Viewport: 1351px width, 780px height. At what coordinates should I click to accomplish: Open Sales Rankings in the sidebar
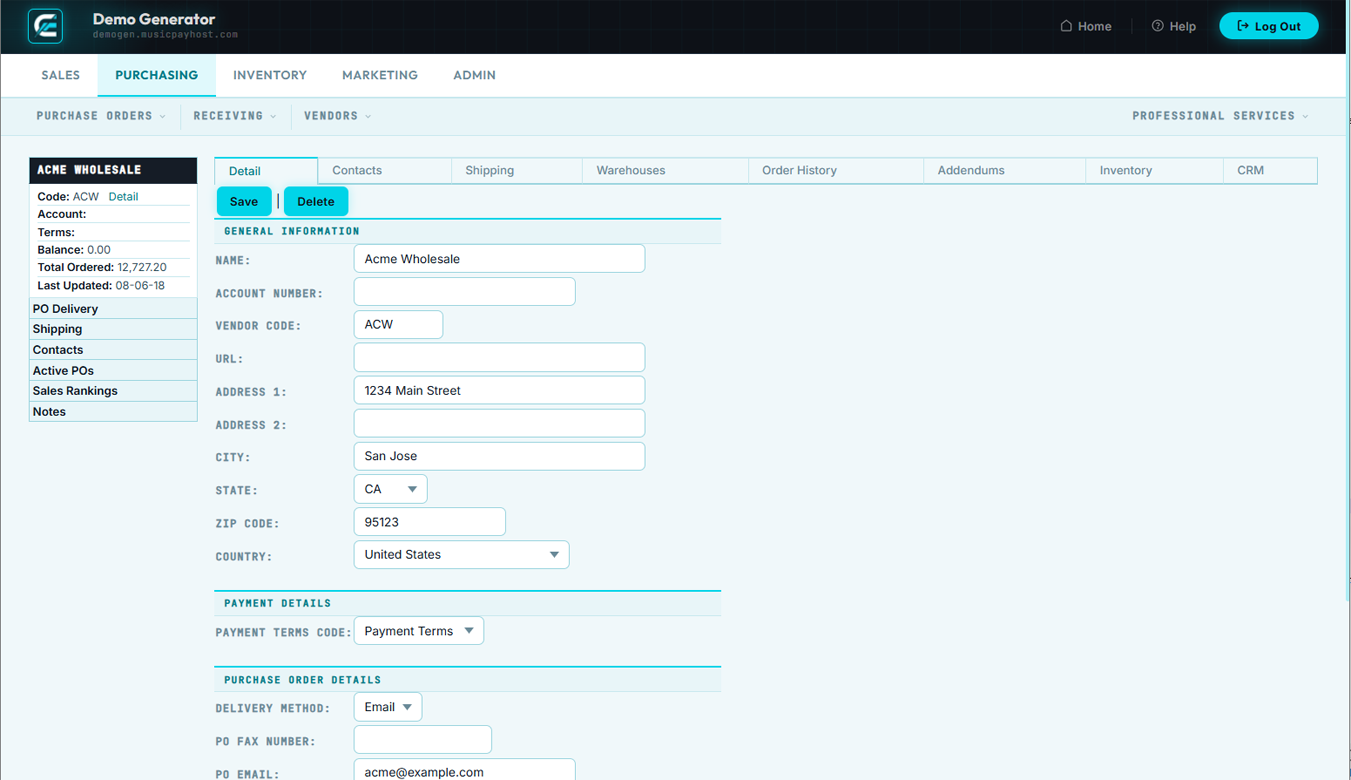(113, 391)
